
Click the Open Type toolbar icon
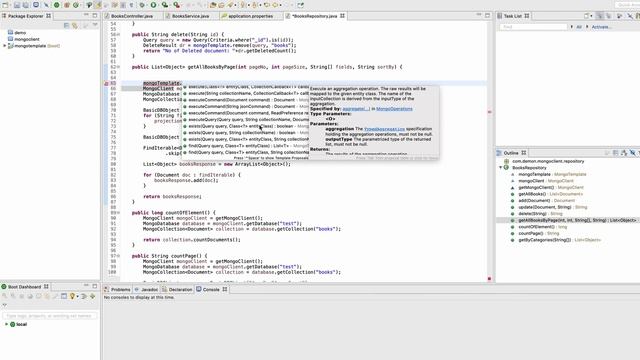[x=213, y=5]
